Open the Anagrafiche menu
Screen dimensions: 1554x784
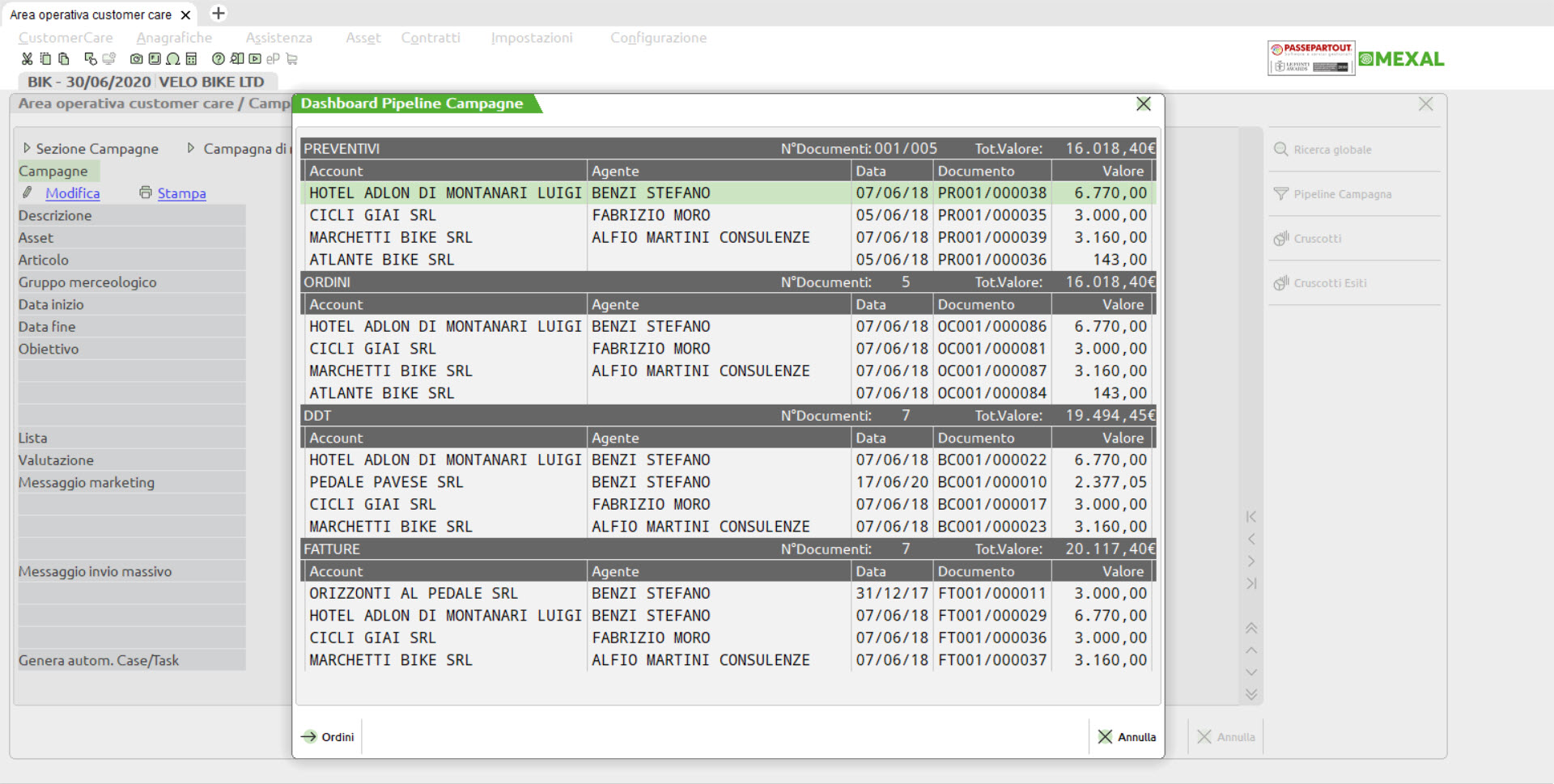(x=174, y=38)
